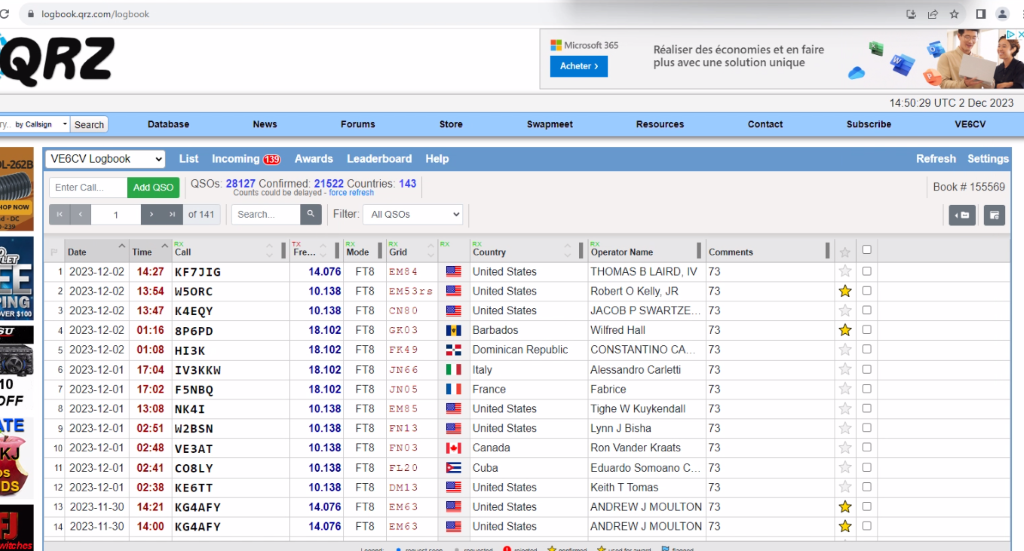Bookmark this page with the browser star
Viewport: 1024px width, 551px height.
click(955, 14)
